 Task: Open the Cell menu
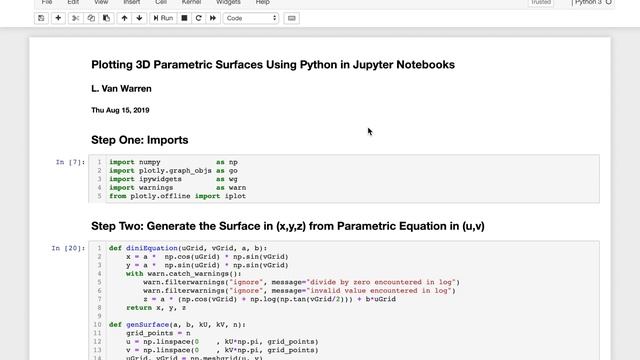161,2
